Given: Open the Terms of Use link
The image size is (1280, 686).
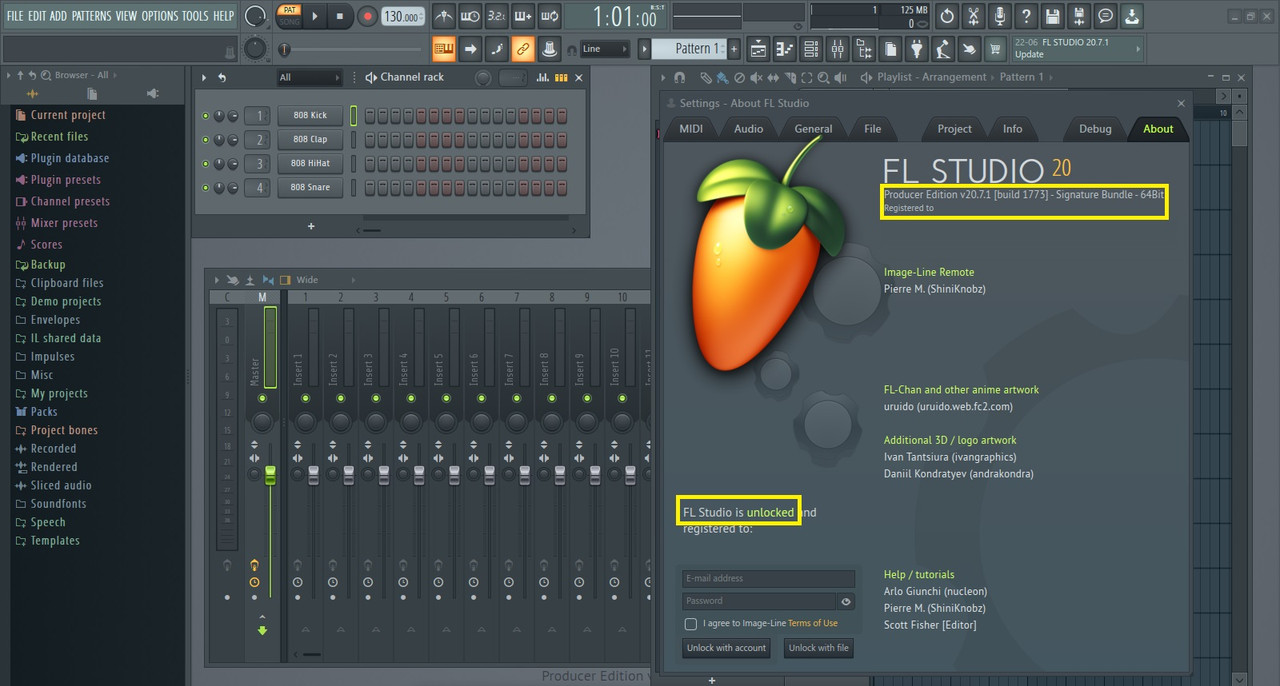Looking at the screenshot, I should 812,623.
